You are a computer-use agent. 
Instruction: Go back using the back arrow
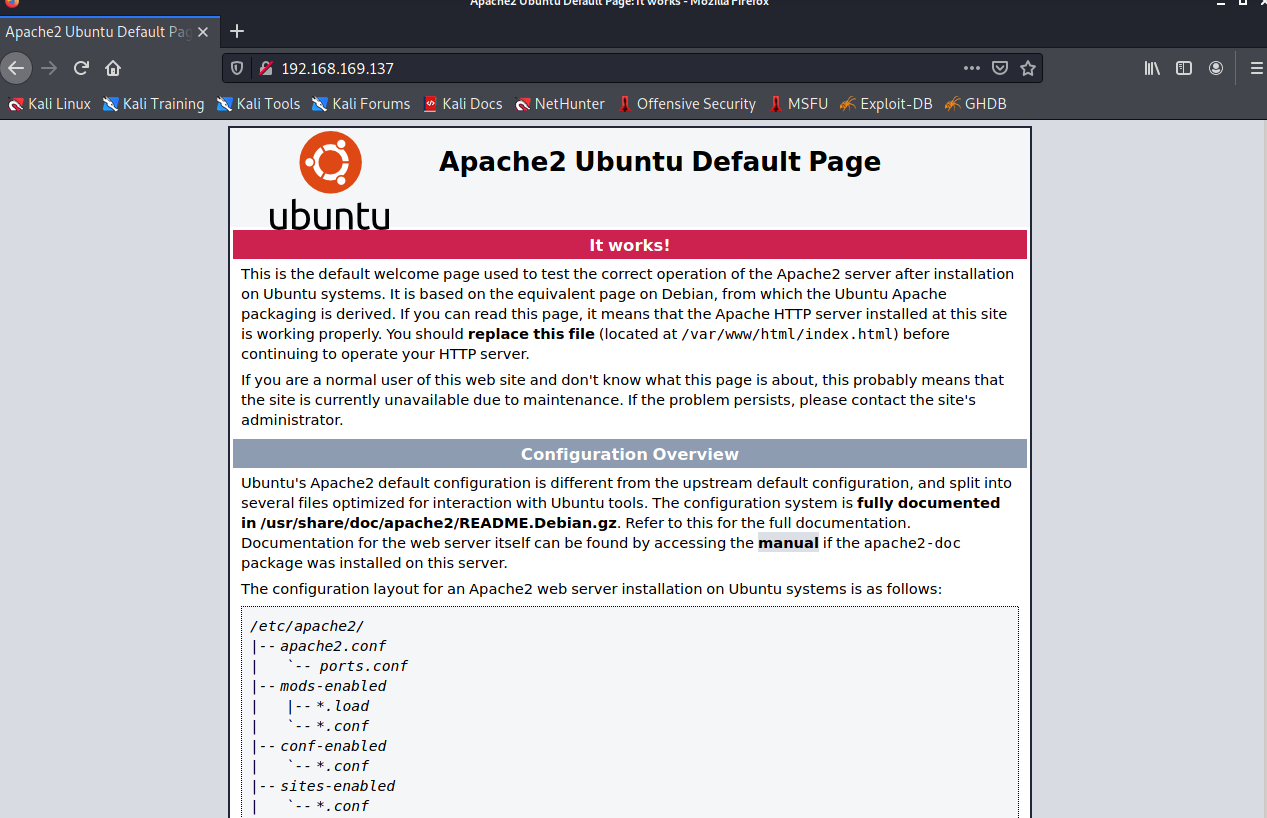[16, 68]
